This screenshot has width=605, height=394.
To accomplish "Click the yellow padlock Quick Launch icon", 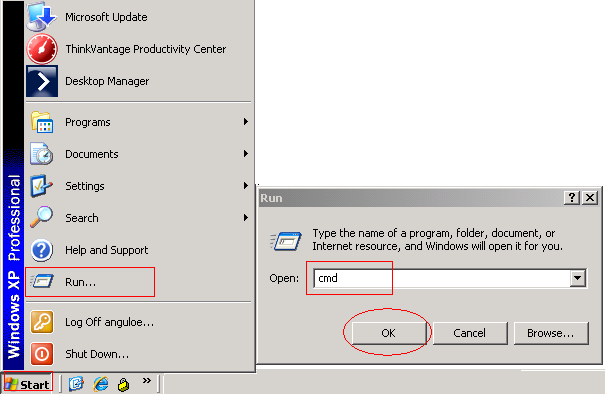I will [x=123, y=384].
